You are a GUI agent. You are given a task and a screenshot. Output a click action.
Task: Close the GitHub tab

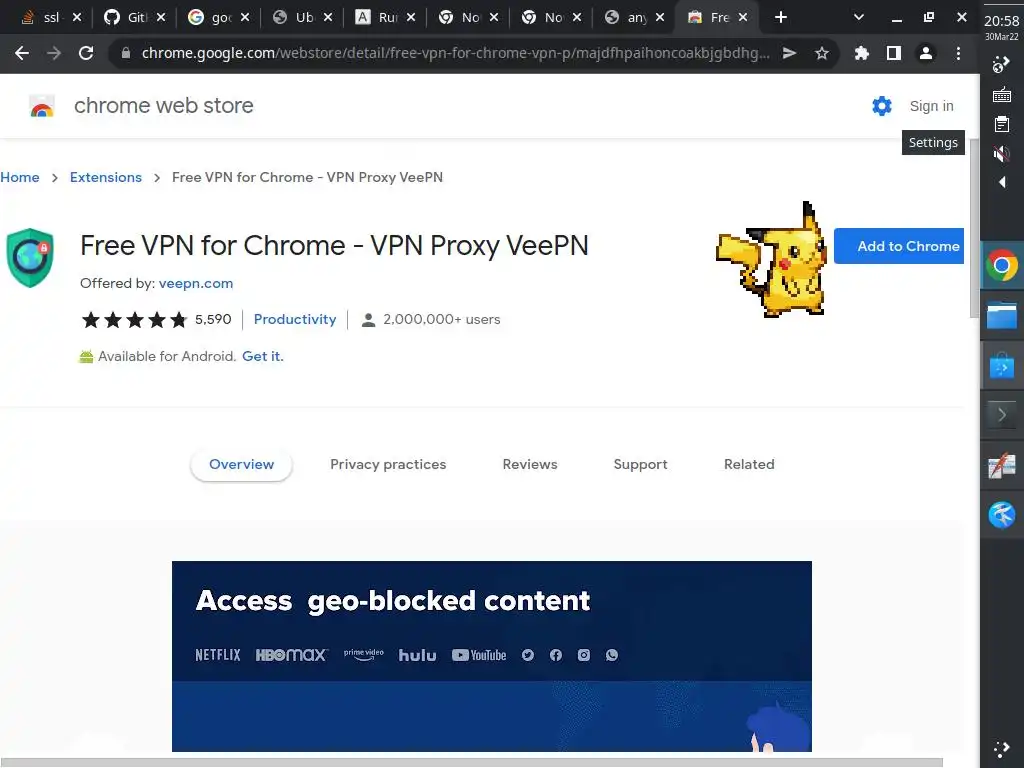point(161,18)
